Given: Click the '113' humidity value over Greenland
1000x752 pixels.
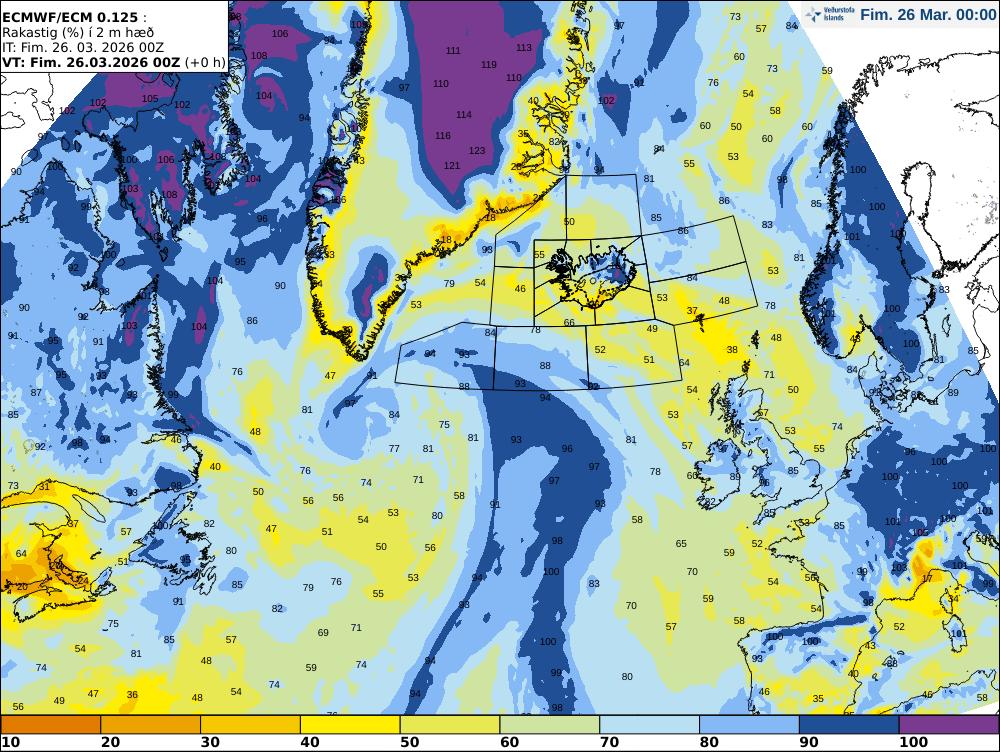Looking at the screenshot, I should coord(524,48).
